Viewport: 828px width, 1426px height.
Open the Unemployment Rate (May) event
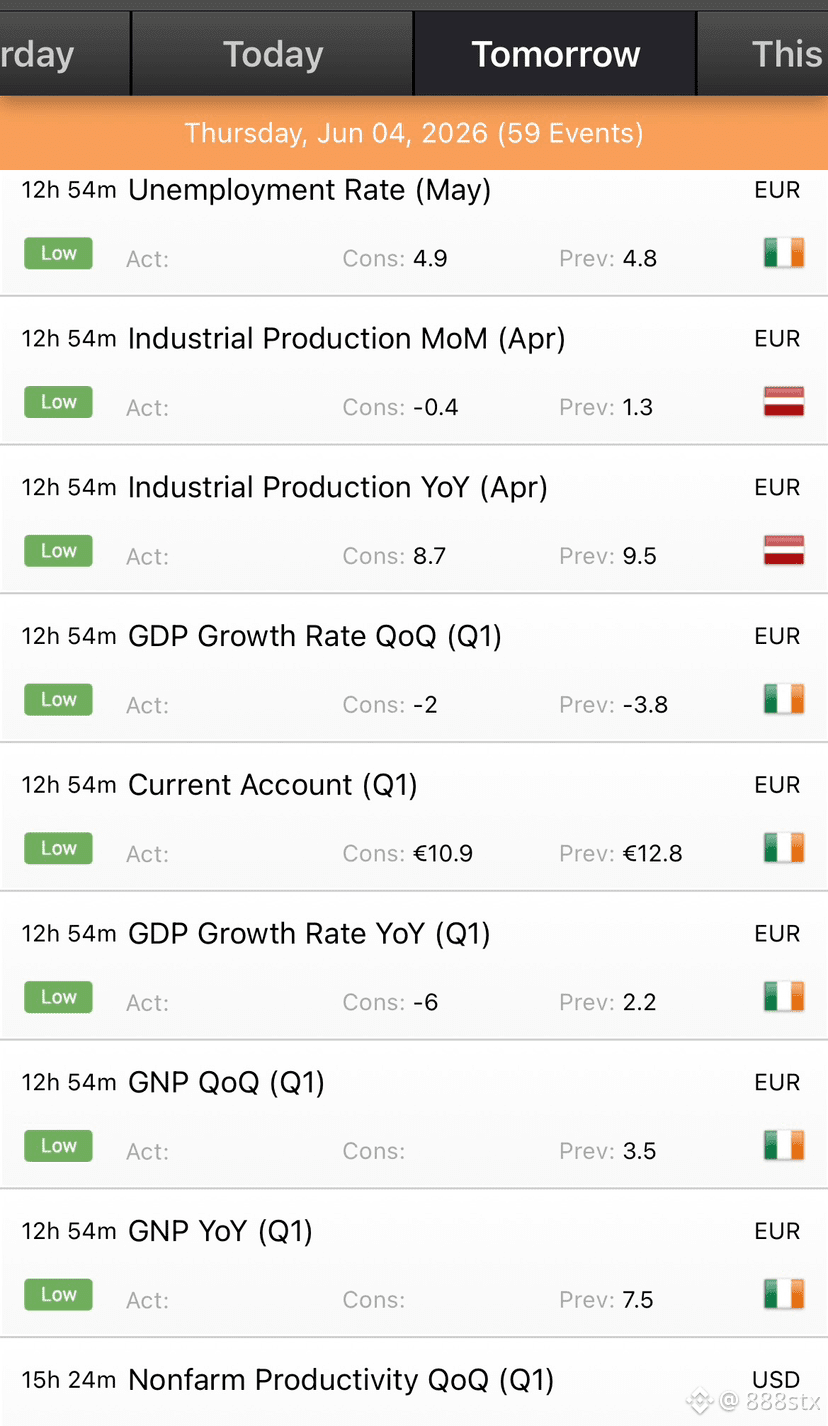coord(414,232)
